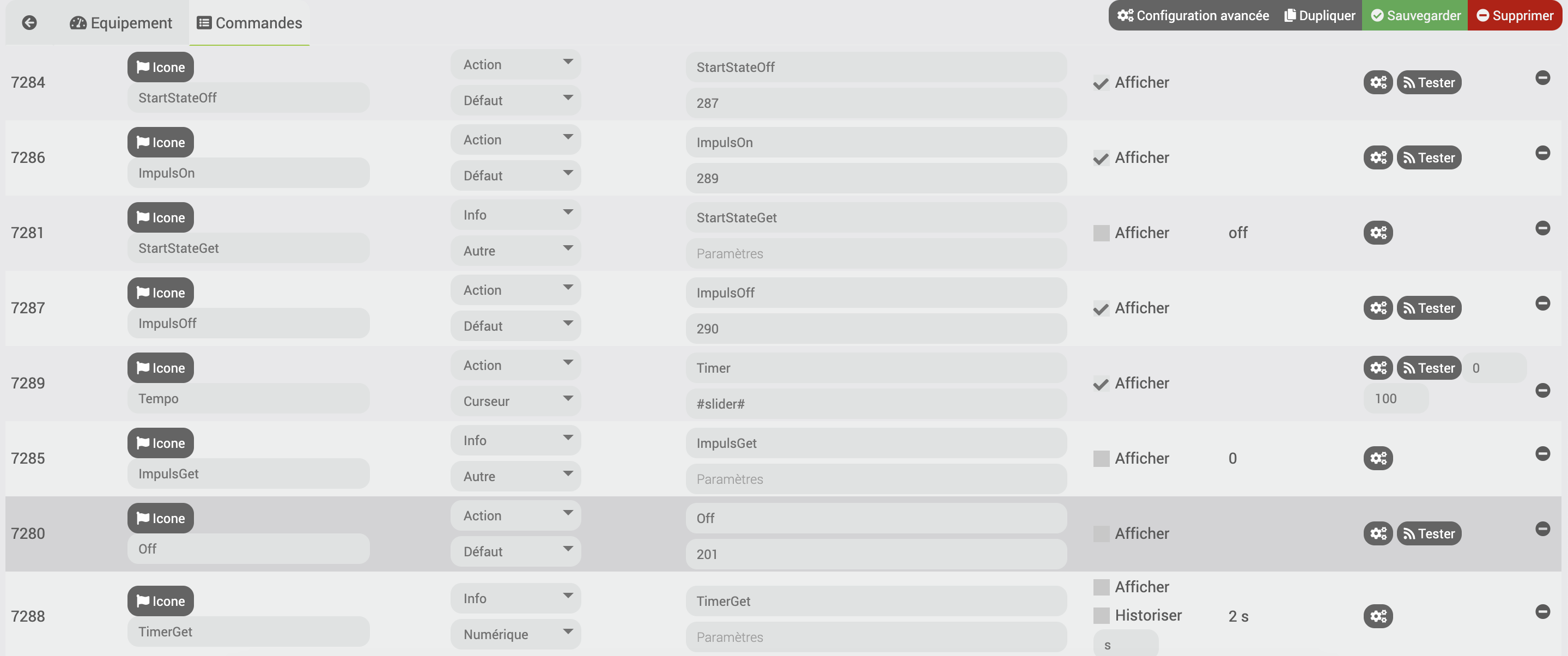The height and width of the screenshot is (656, 1568).
Task: Delete the Off command with minus icon
Action: coord(1542,529)
